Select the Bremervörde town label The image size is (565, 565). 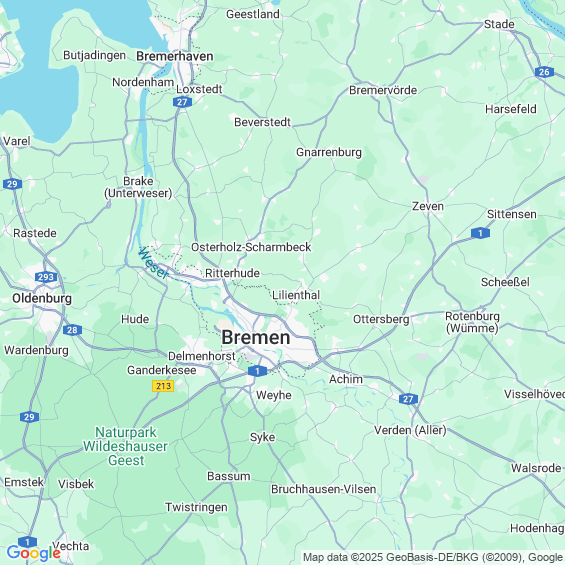point(383,90)
